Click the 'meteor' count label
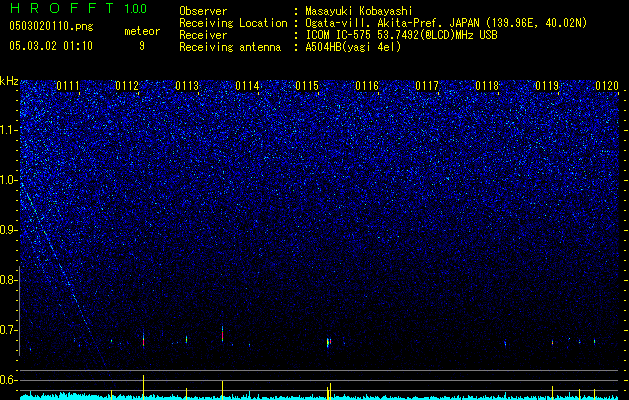This screenshot has width=629, height=400. coord(142,31)
